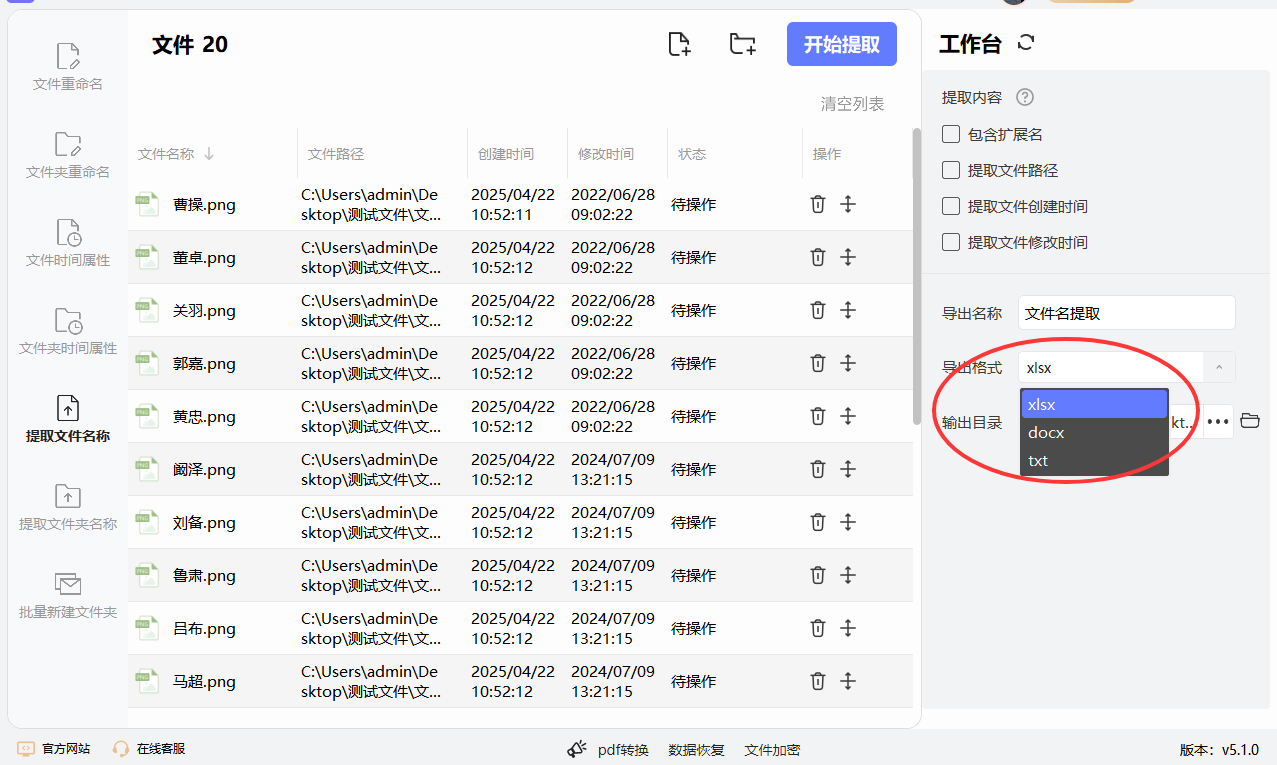This screenshot has height=765, width=1277.
Task: Open the 文件夹时间属性 sidebar tab
Action: point(68,331)
